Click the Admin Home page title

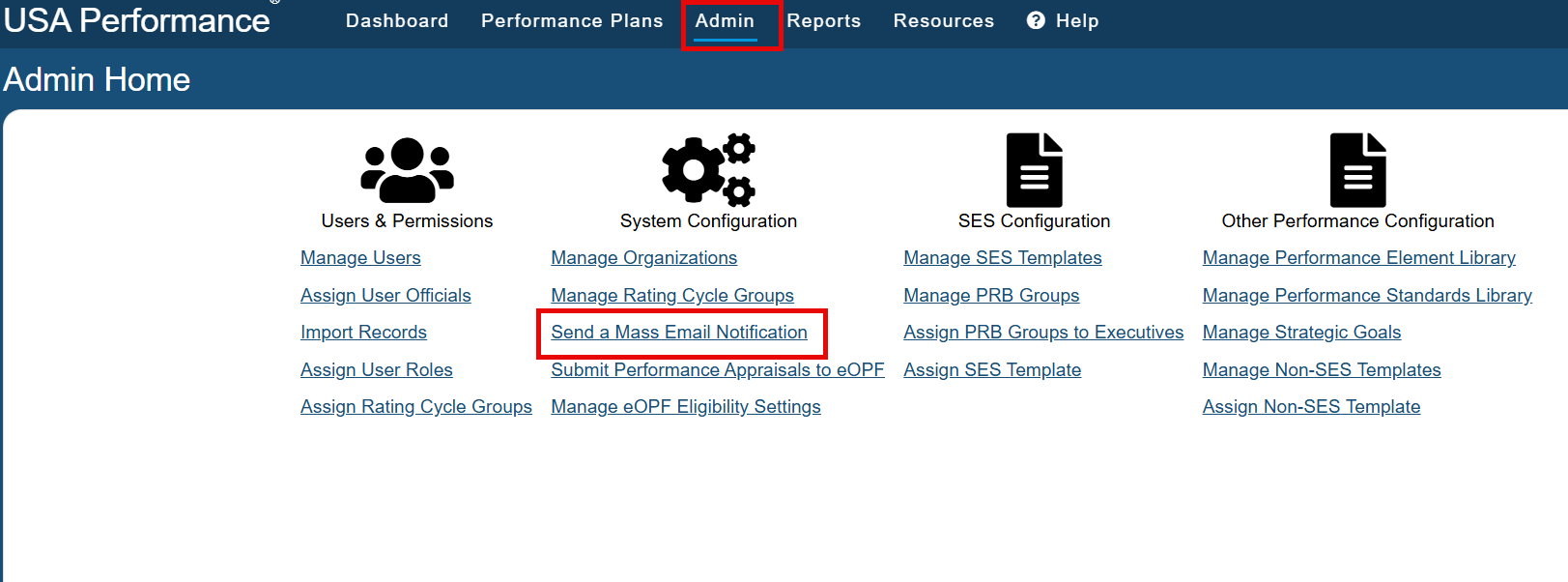pos(97,79)
